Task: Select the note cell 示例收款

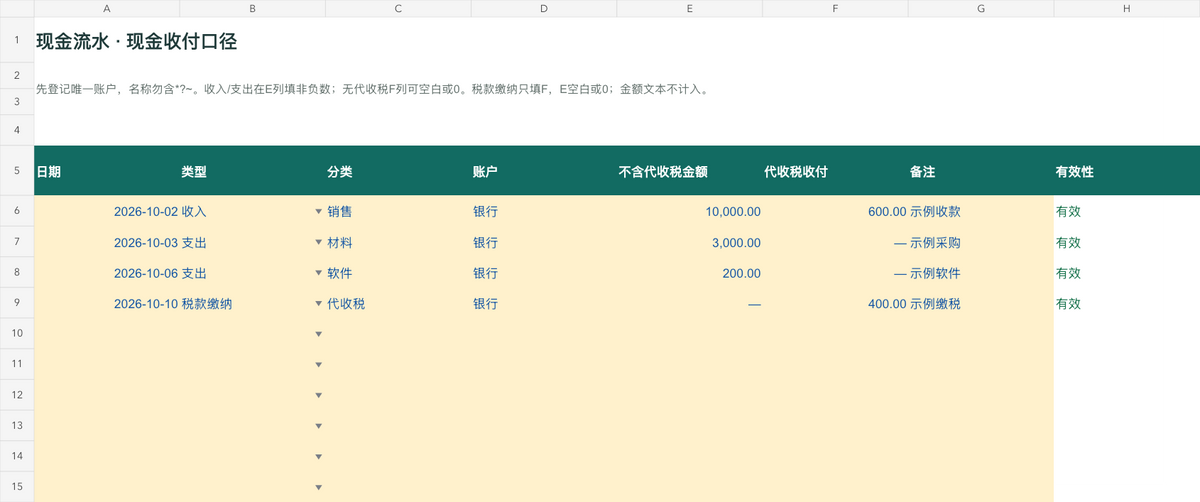Action: (981, 212)
